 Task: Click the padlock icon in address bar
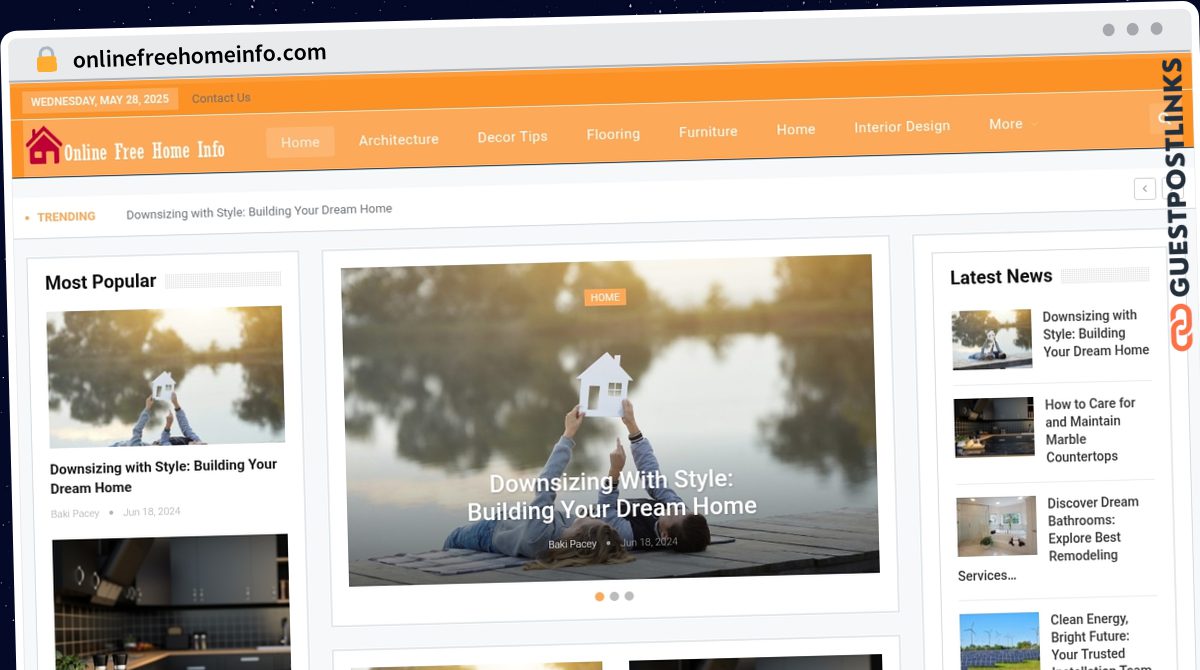(x=46, y=59)
